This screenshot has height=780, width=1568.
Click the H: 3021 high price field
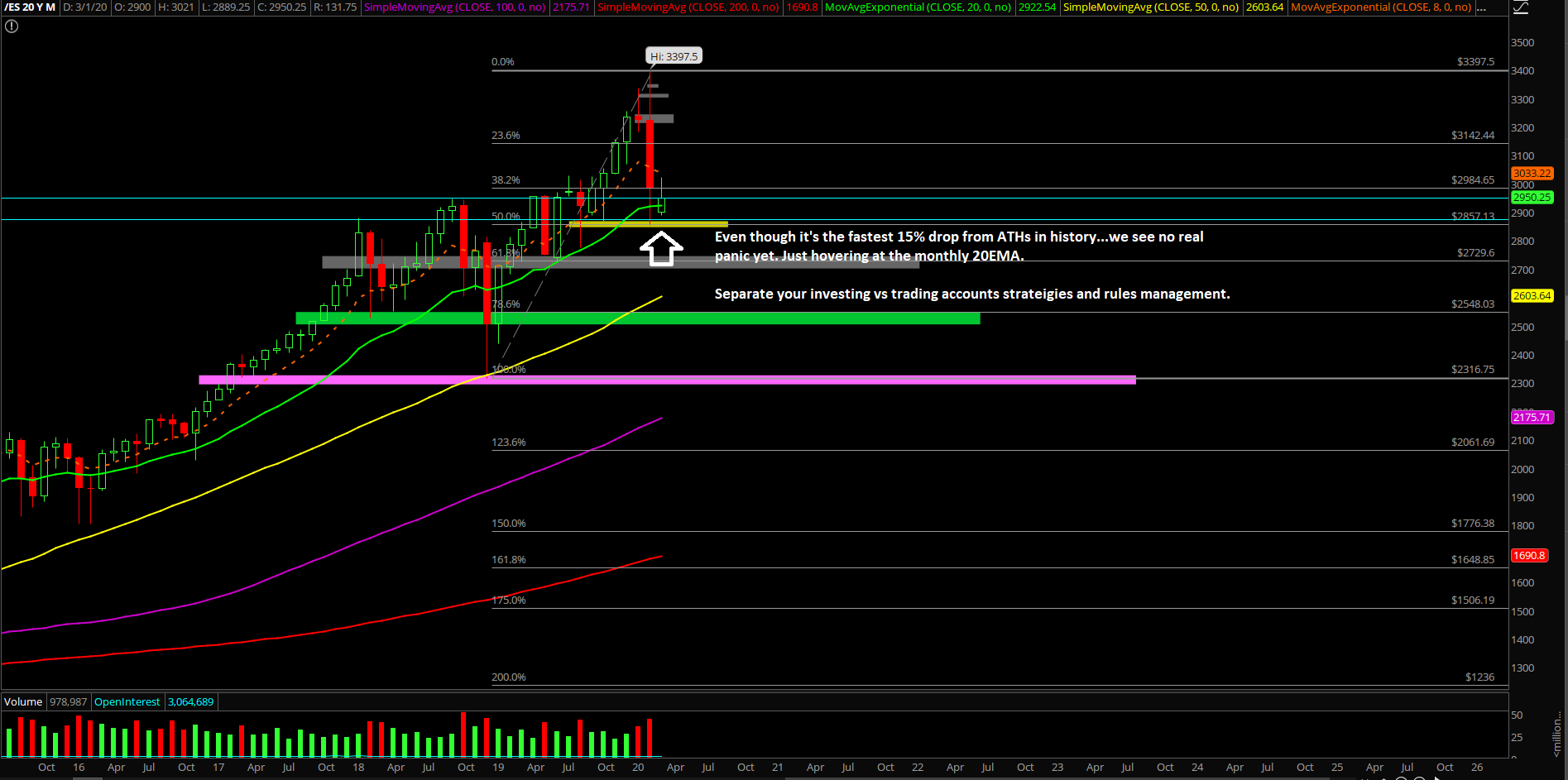point(176,7)
